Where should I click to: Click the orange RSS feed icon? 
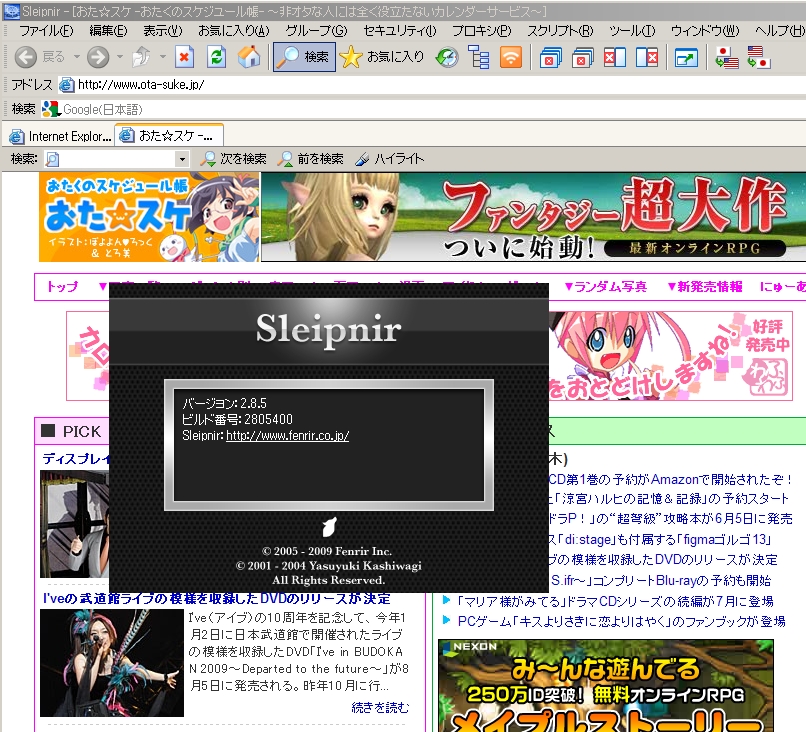511,57
